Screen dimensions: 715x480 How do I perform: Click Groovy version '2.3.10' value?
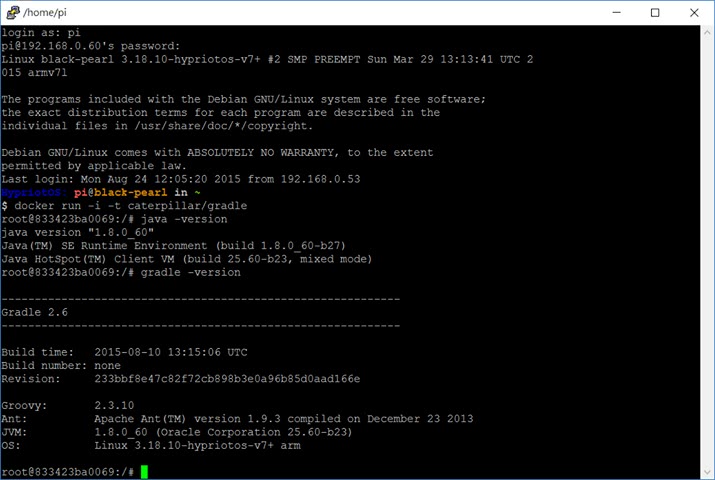(114, 405)
